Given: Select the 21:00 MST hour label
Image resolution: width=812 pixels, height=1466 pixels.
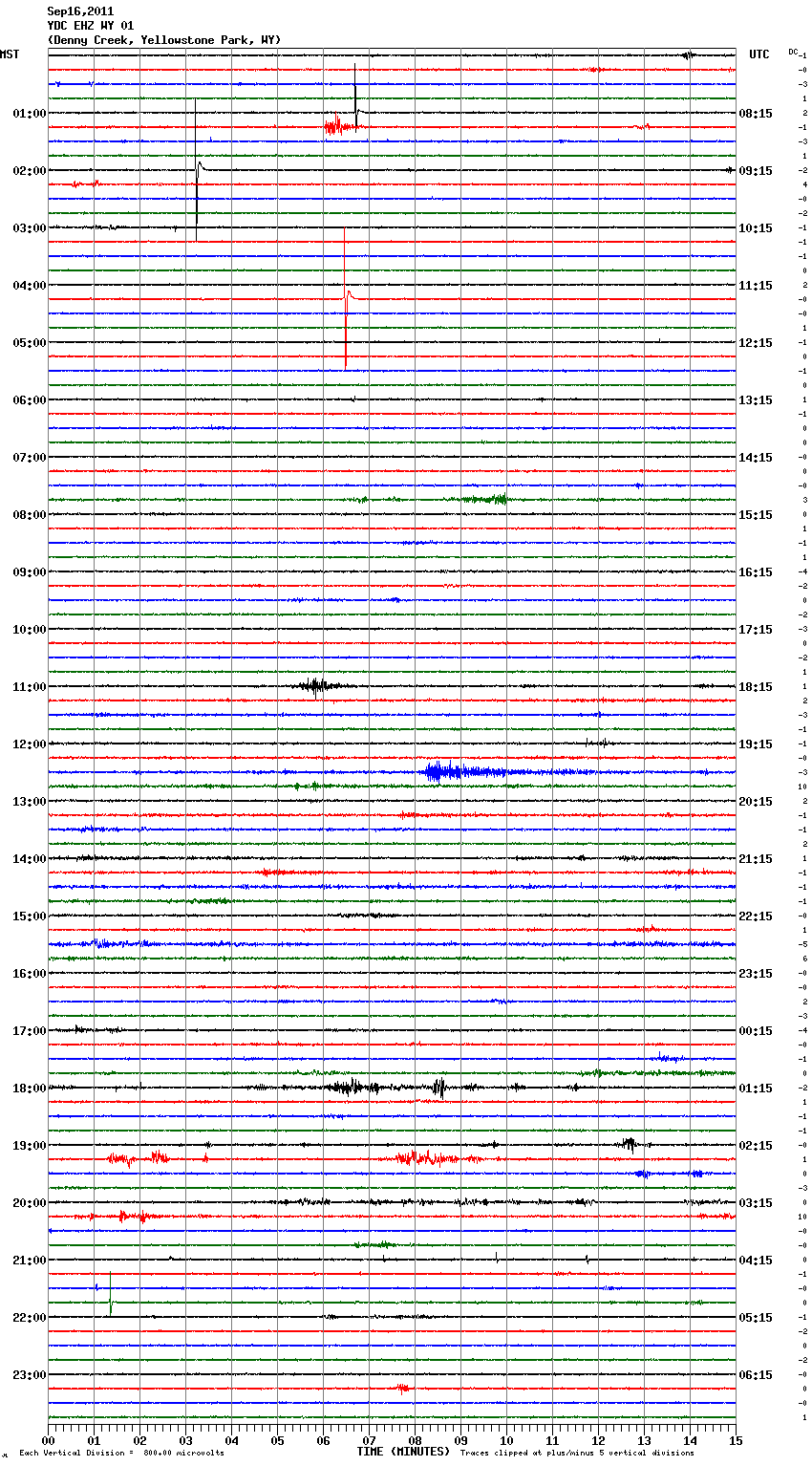Looking at the screenshot, I should (30, 1261).
